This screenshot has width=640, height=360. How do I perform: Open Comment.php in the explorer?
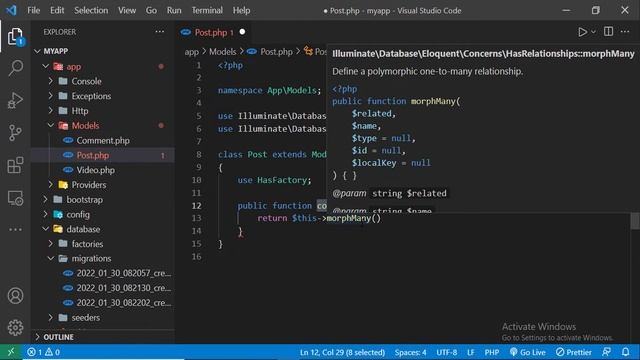(103, 140)
